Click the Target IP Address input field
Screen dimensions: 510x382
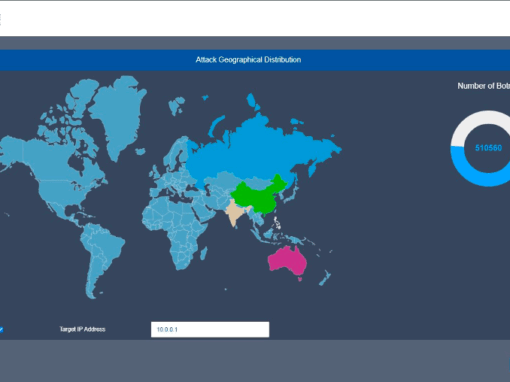click(x=210, y=329)
